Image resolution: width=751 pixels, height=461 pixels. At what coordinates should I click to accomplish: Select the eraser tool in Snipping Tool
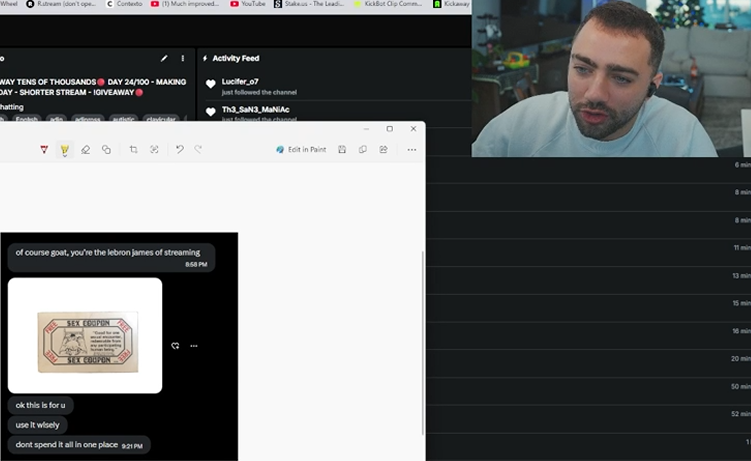[85, 150]
